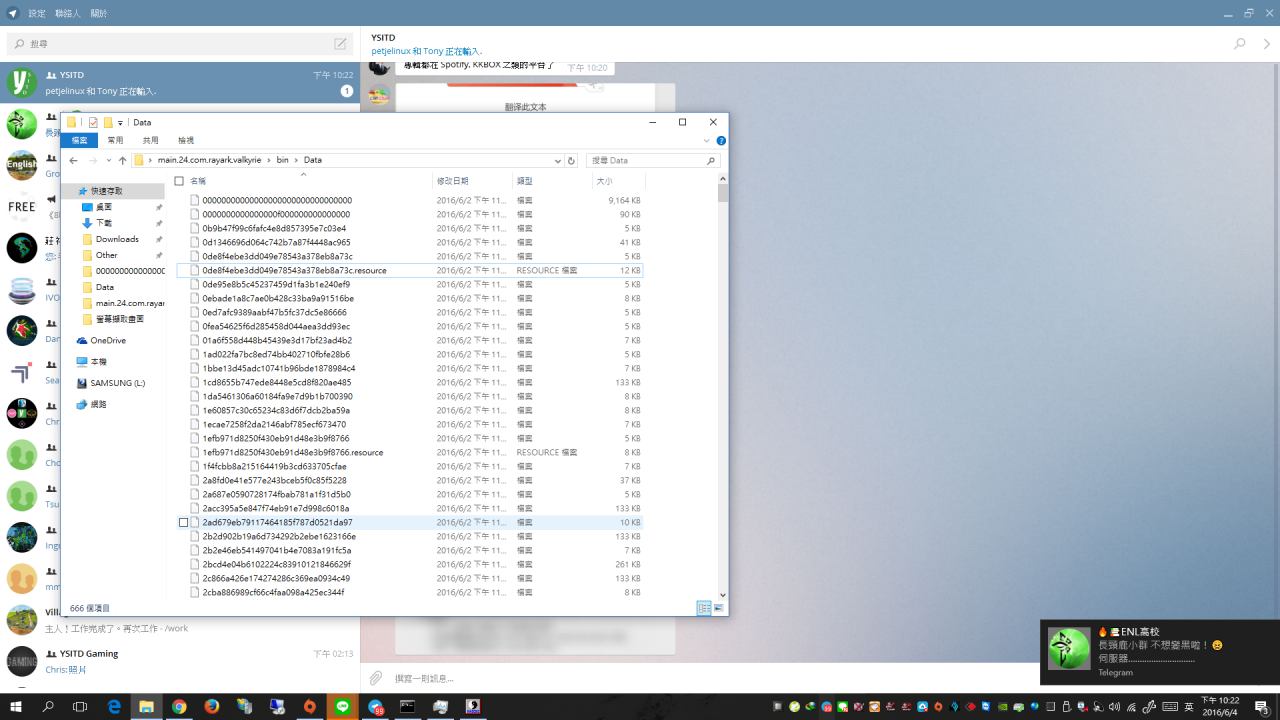Refresh the Data folder view
The width and height of the screenshot is (1280, 720).
[x=571, y=160]
